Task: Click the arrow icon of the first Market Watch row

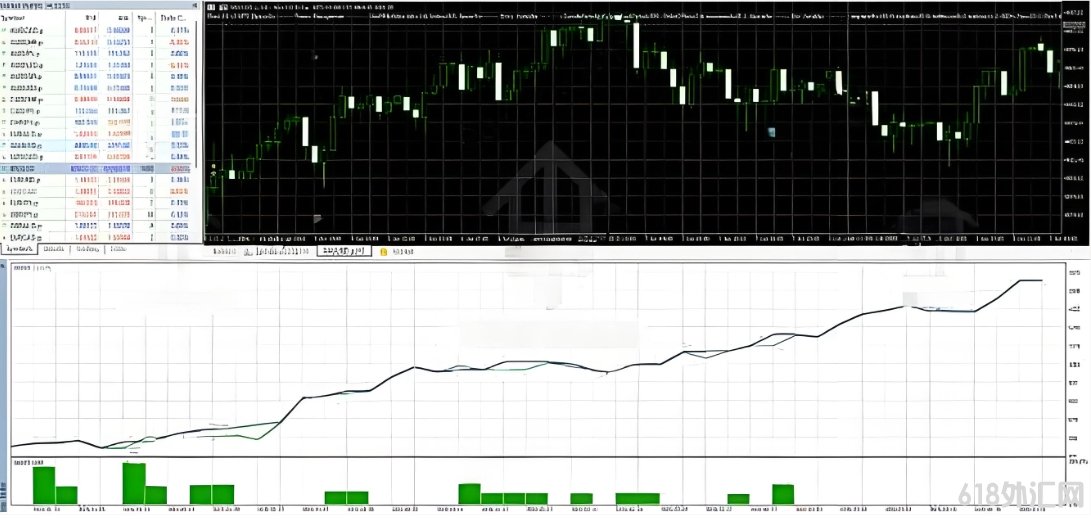Action: 5,31
